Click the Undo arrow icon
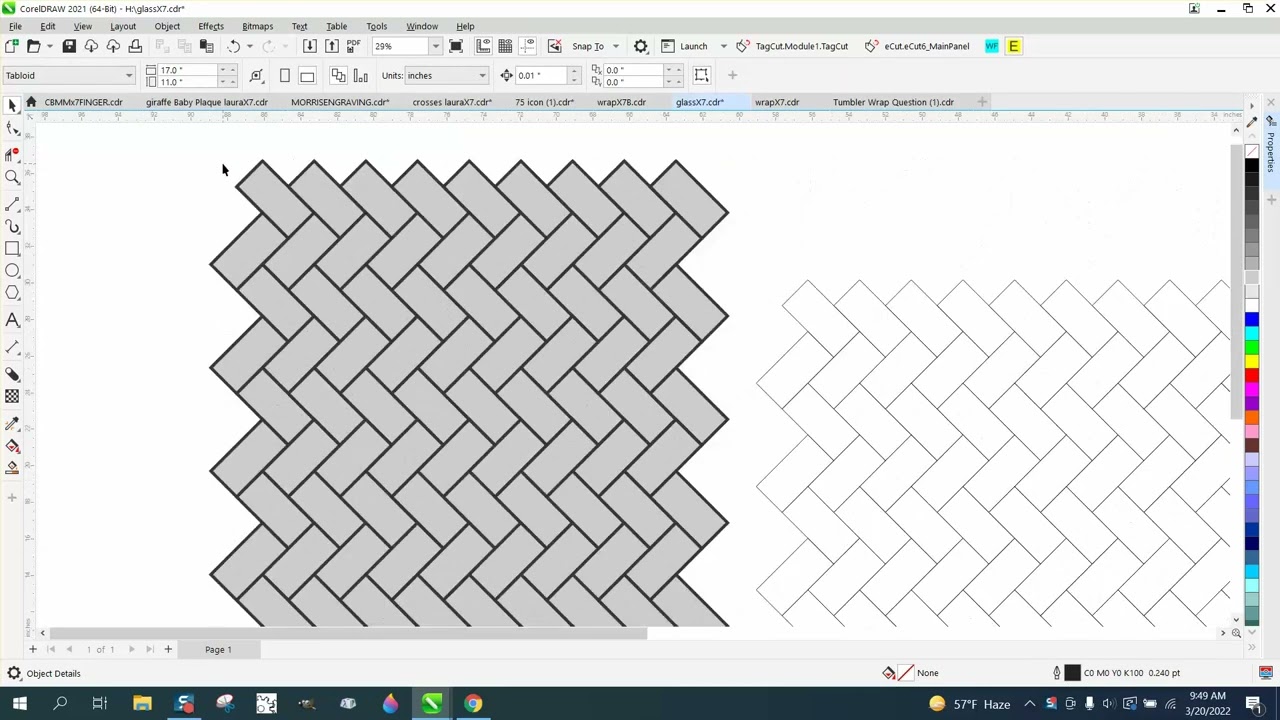Screen dimensions: 1280x720 (x=233, y=46)
